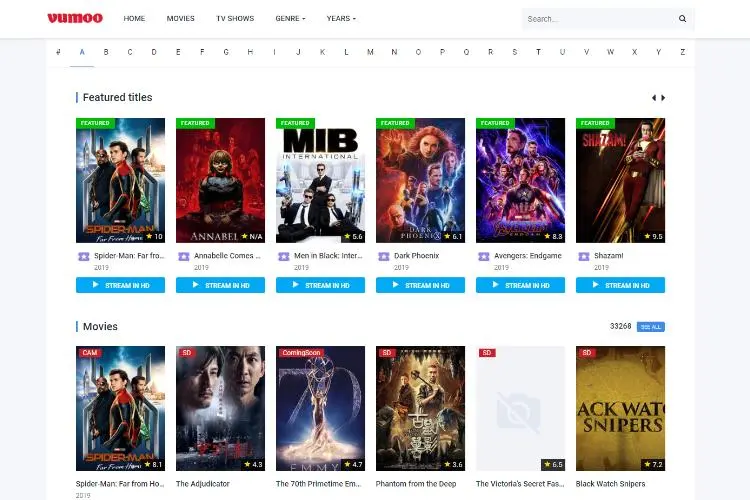Stream Annabelle Comes Home in HD
This screenshot has width=750, height=500.
pyautogui.click(x=221, y=285)
